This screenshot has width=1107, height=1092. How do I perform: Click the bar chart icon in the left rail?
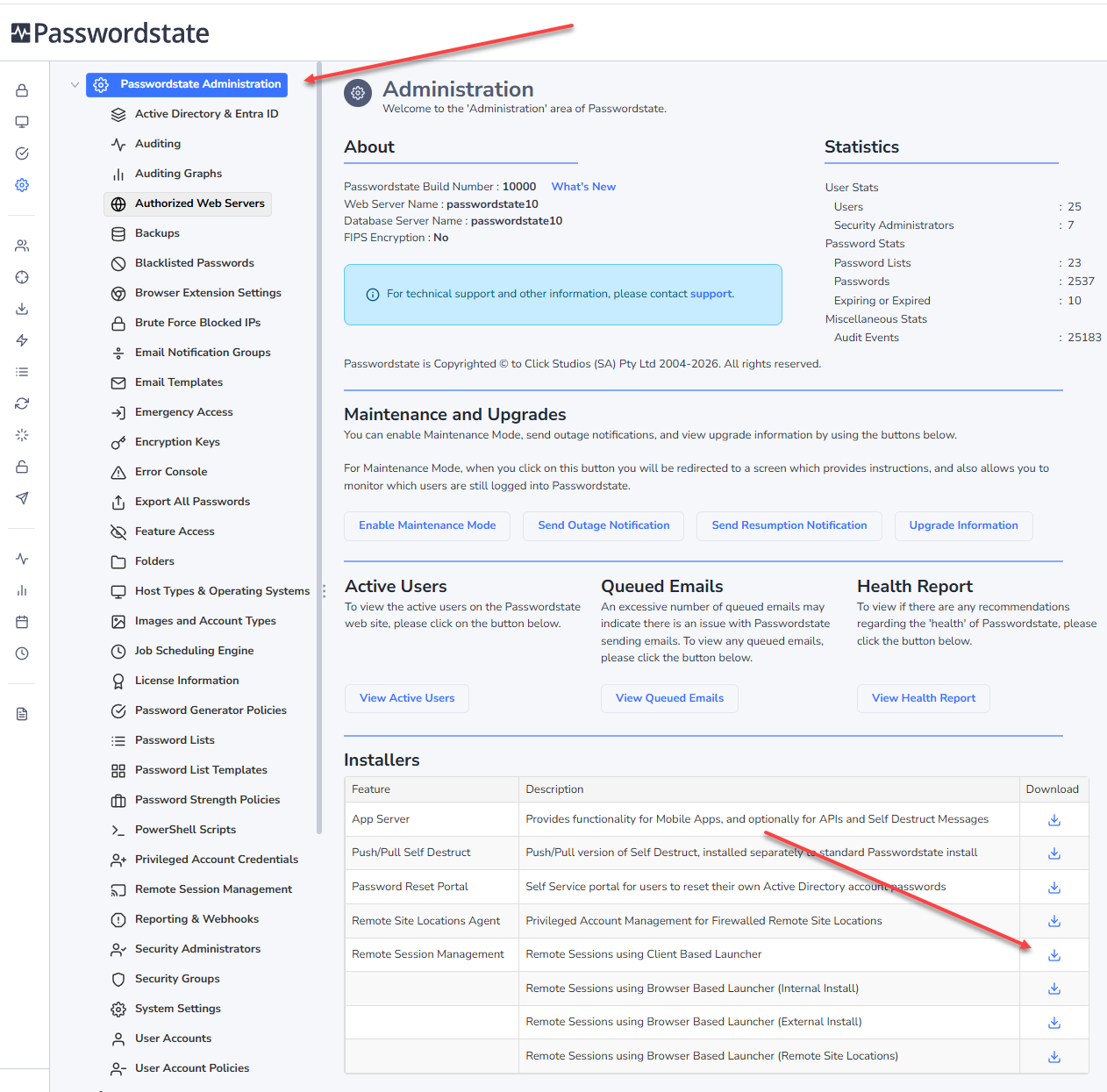coord(22,590)
